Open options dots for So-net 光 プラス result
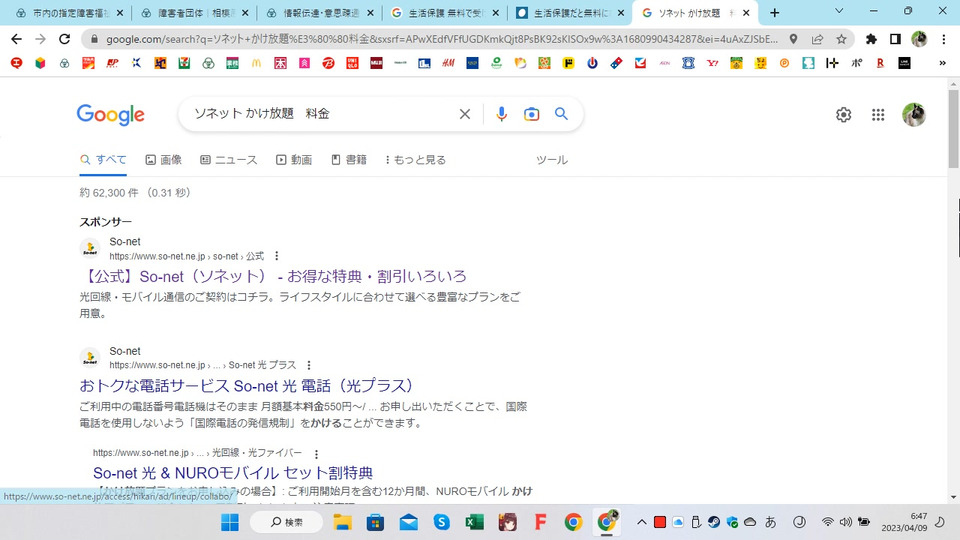 (x=309, y=365)
